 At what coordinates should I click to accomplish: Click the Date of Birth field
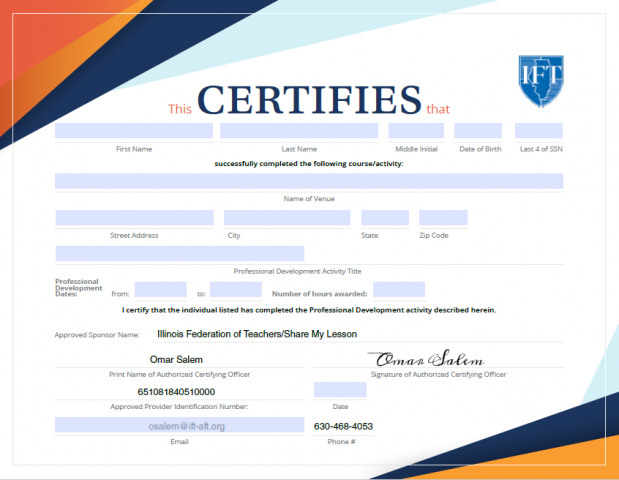pyautogui.click(x=478, y=131)
